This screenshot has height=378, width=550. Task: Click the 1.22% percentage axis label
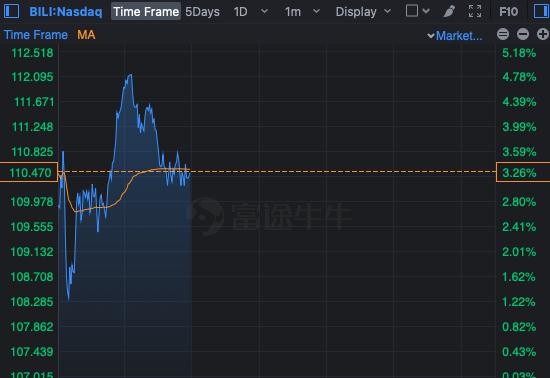519,302
